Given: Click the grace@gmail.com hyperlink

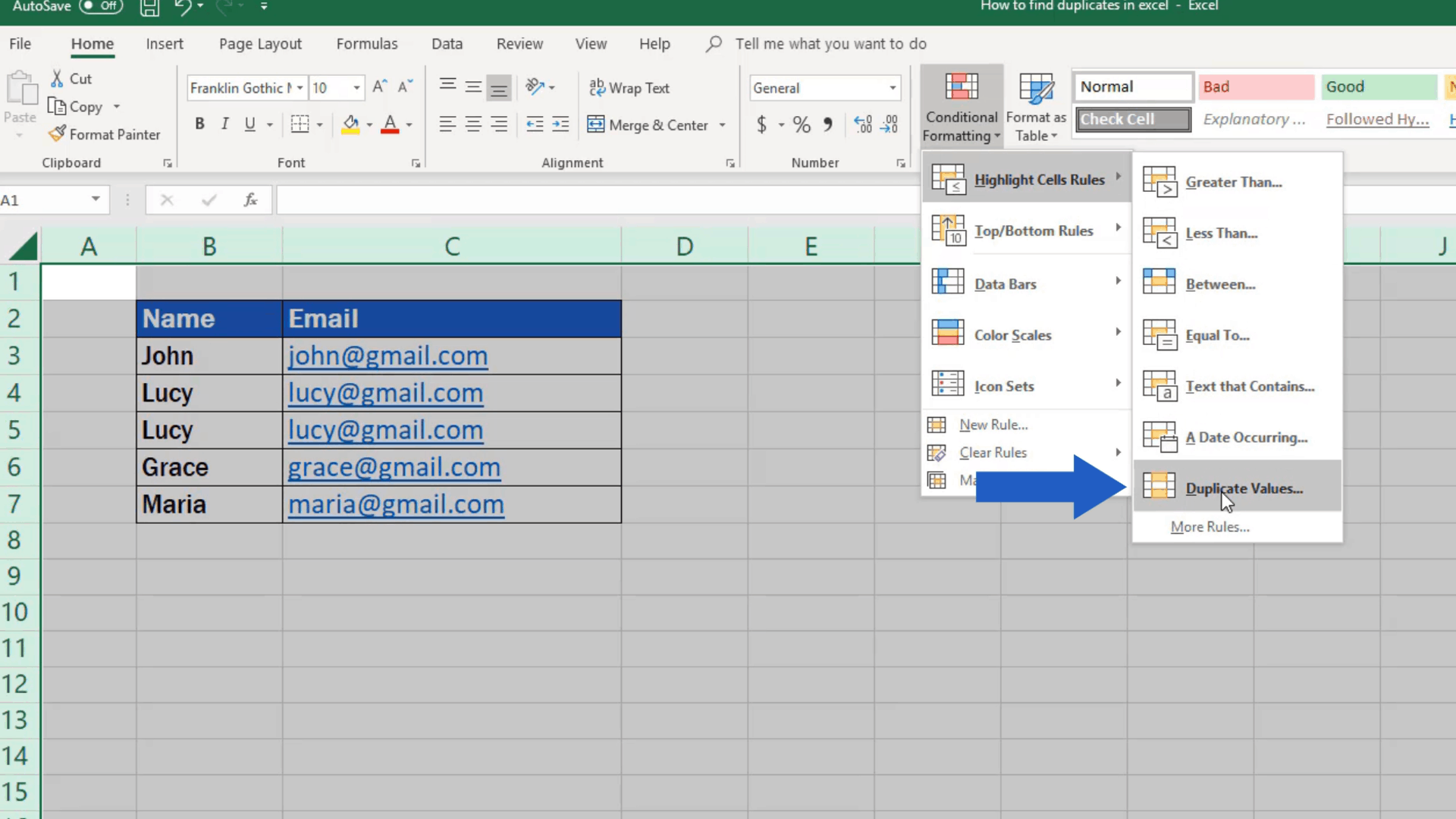Looking at the screenshot, I should tap(393, 466).
